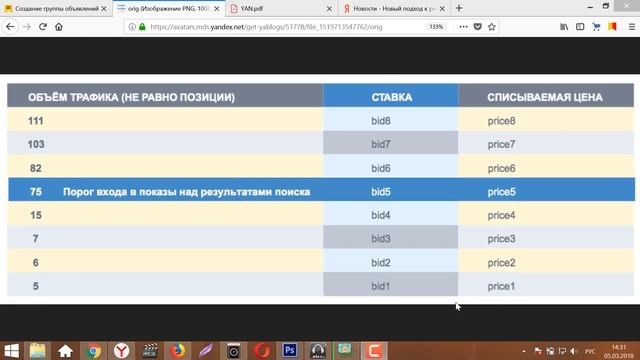Click the forward navigation arrow
This screenshot has width=640, height=360.
pyautogui.click(x=27, y=27)
